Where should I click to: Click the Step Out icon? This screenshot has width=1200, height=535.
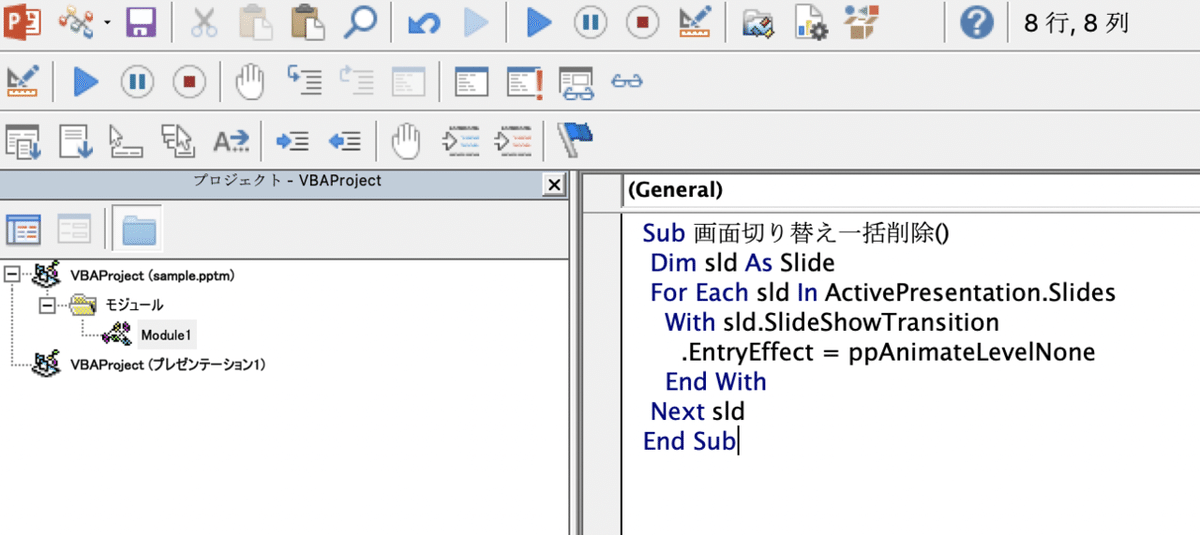tap(408, 82)
